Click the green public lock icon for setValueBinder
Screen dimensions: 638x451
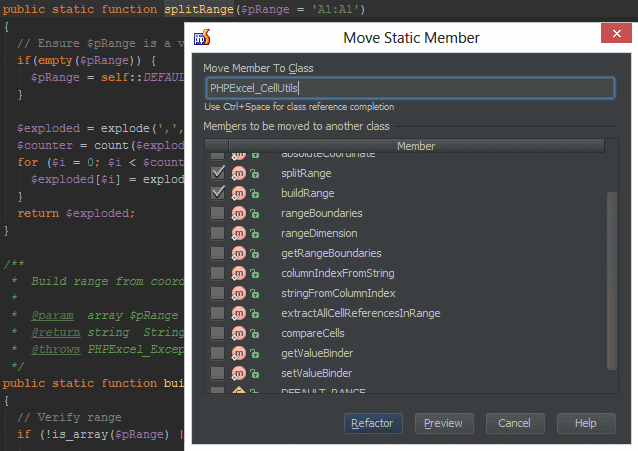255,373
